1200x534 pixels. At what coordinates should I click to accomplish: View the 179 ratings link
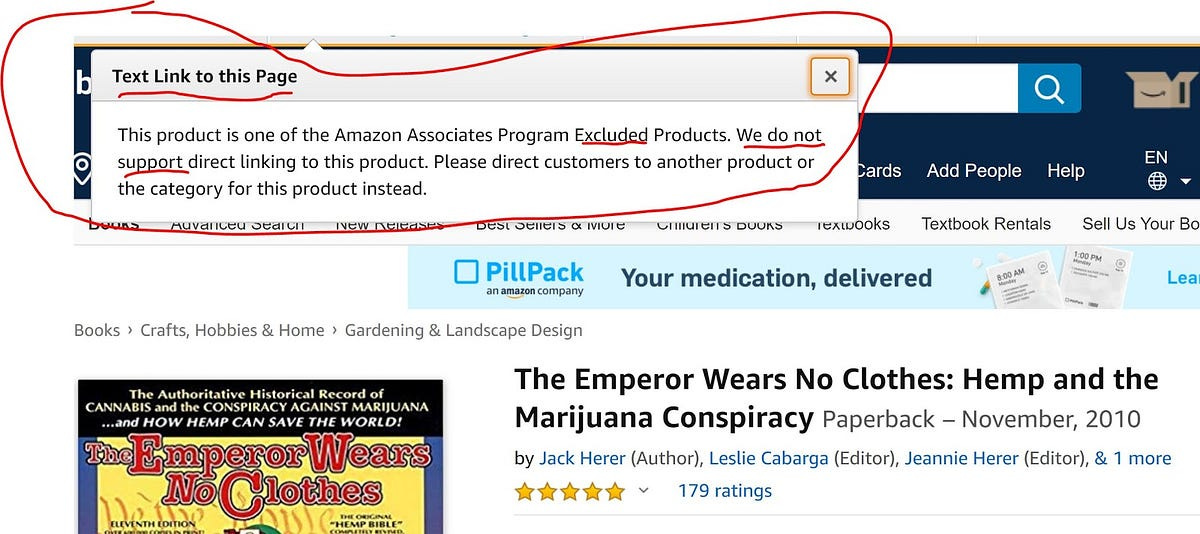point(725,491)
